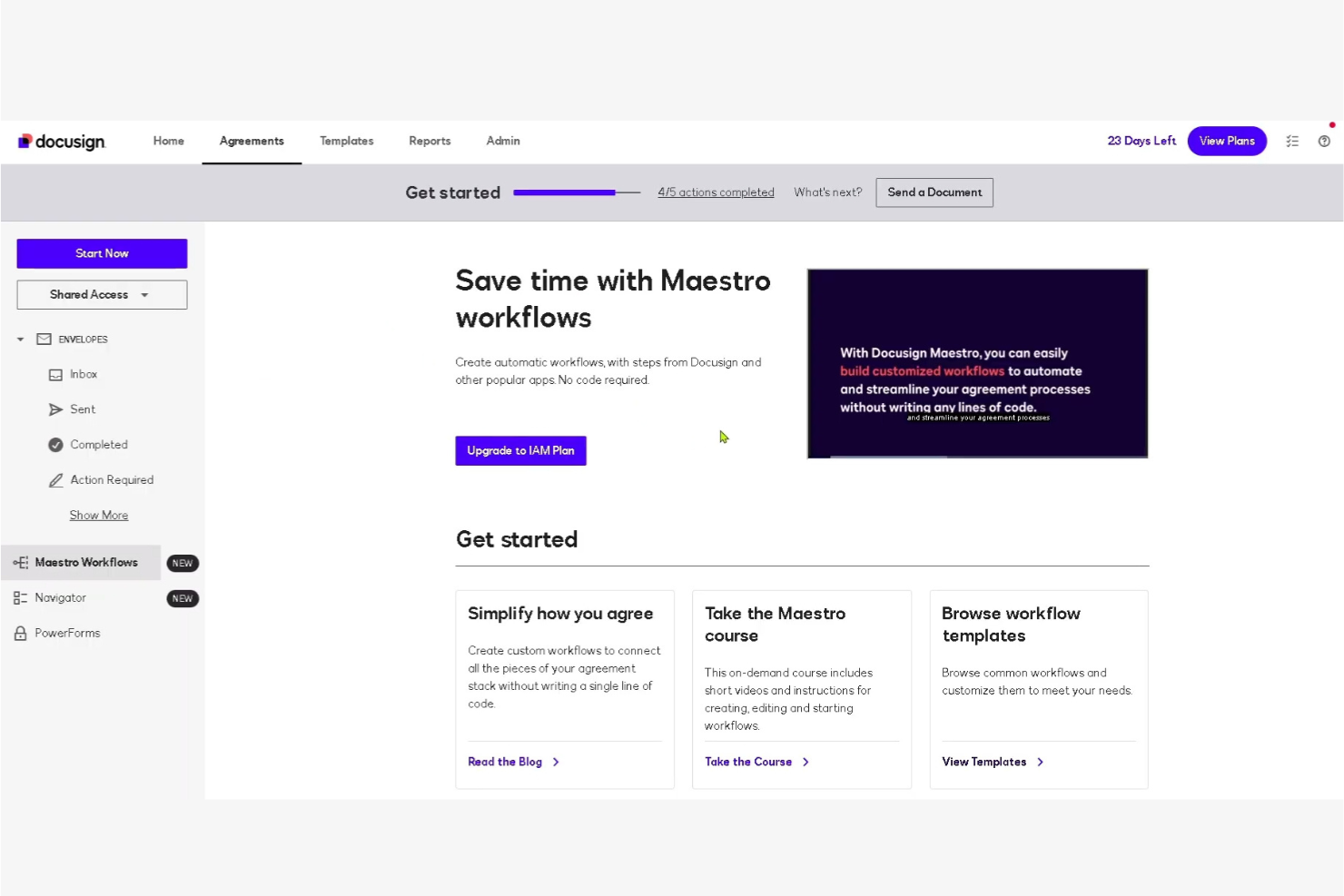The width and height of the screenshot is (1344, 896).
Task: Click the 23 Days Left link
Action: (x=1141, y=141)
